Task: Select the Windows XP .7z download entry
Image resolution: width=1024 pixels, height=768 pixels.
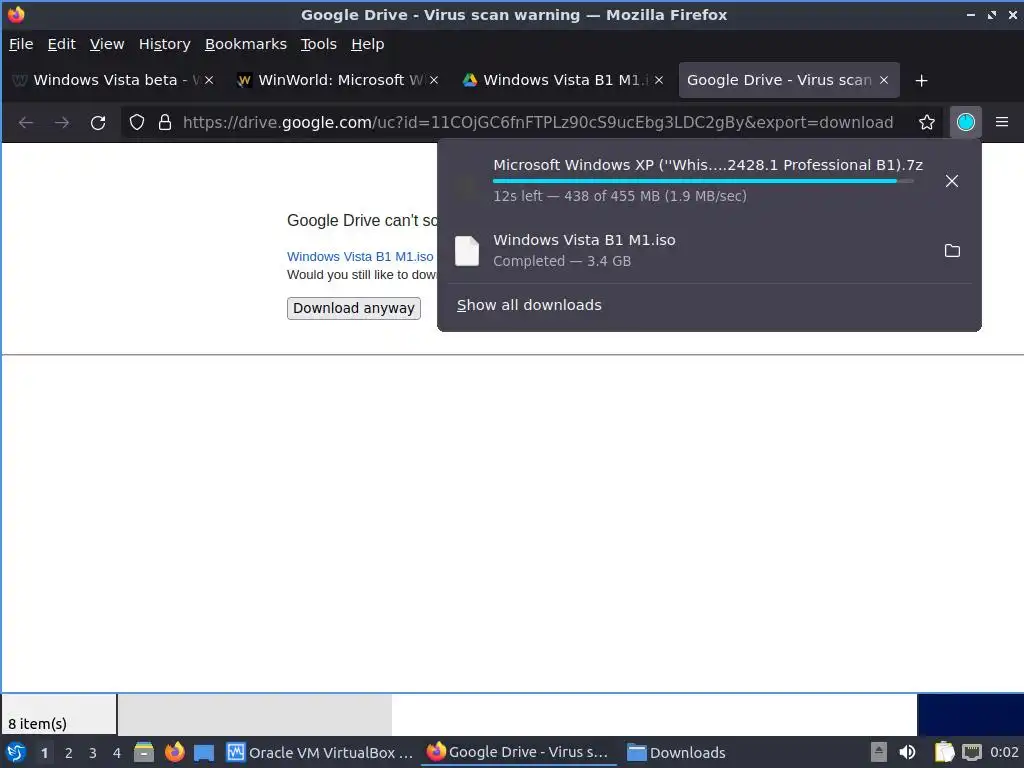Action: 709,180
